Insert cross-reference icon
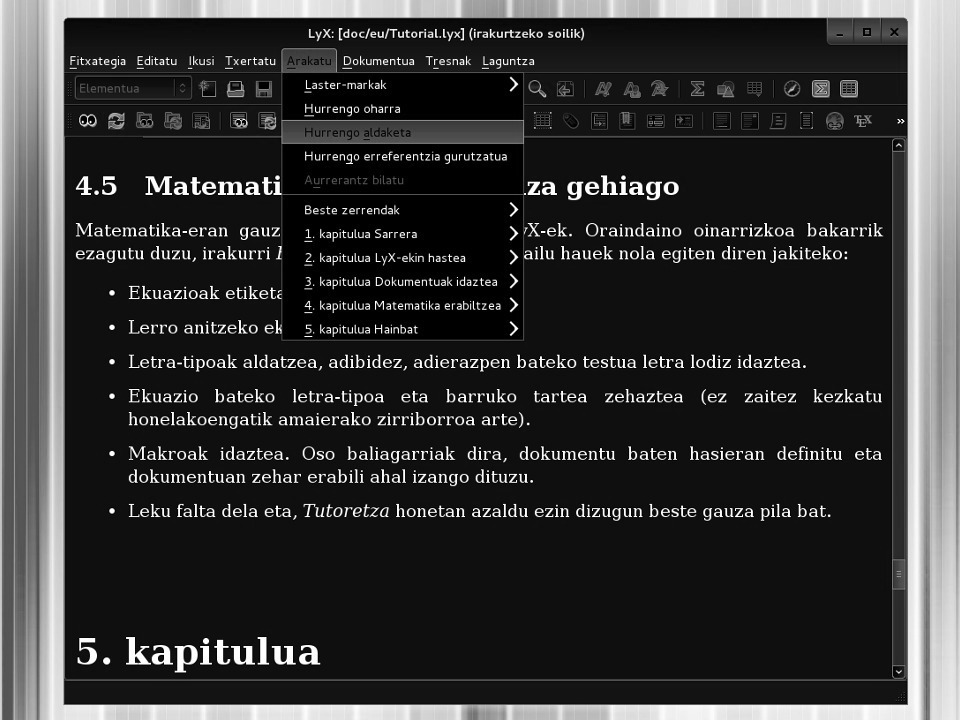 point(599,121)
